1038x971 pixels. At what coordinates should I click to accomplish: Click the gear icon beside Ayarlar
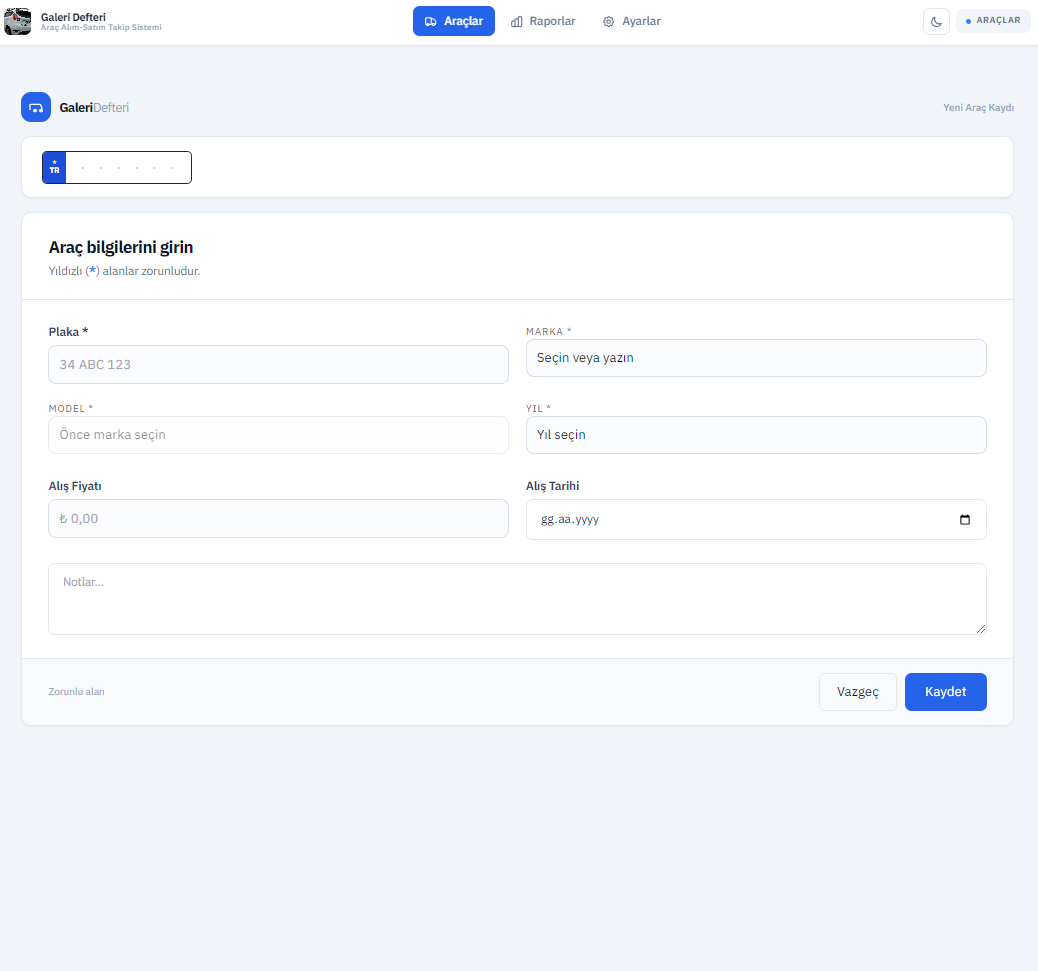[608, 21]
